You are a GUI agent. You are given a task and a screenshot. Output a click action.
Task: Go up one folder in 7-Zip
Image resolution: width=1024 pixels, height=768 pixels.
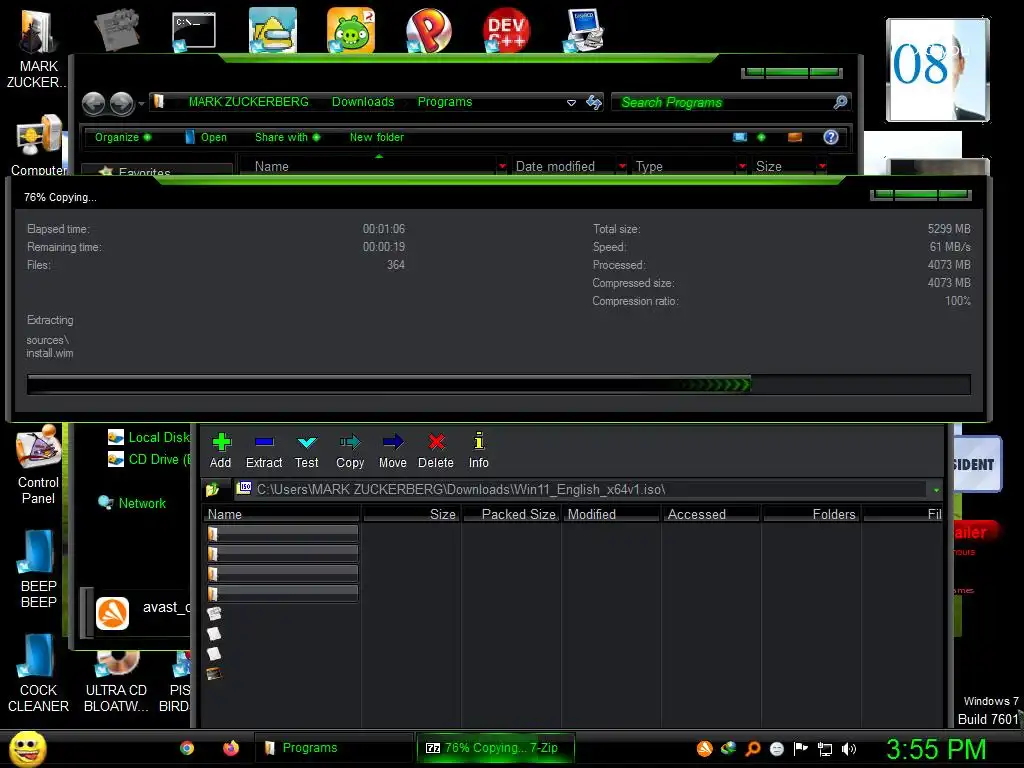tap(212, 489)
